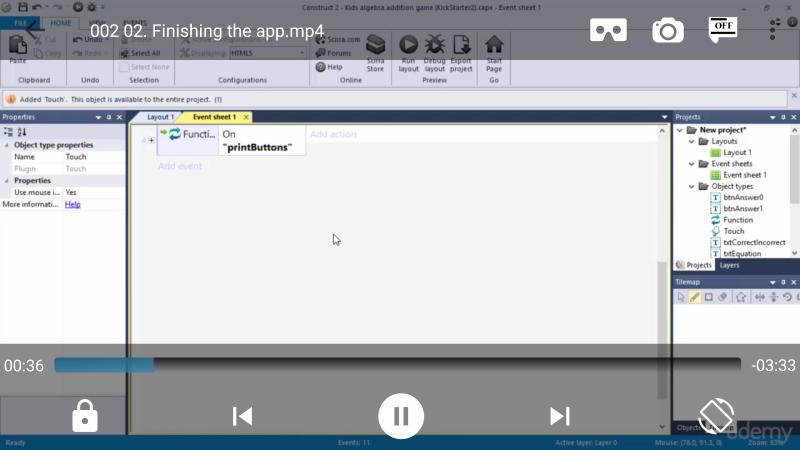Image resolution: width=800 pixels, height=450 pixels.
Task: Enable VR headset viewing mode
Action: coord(608,30)
